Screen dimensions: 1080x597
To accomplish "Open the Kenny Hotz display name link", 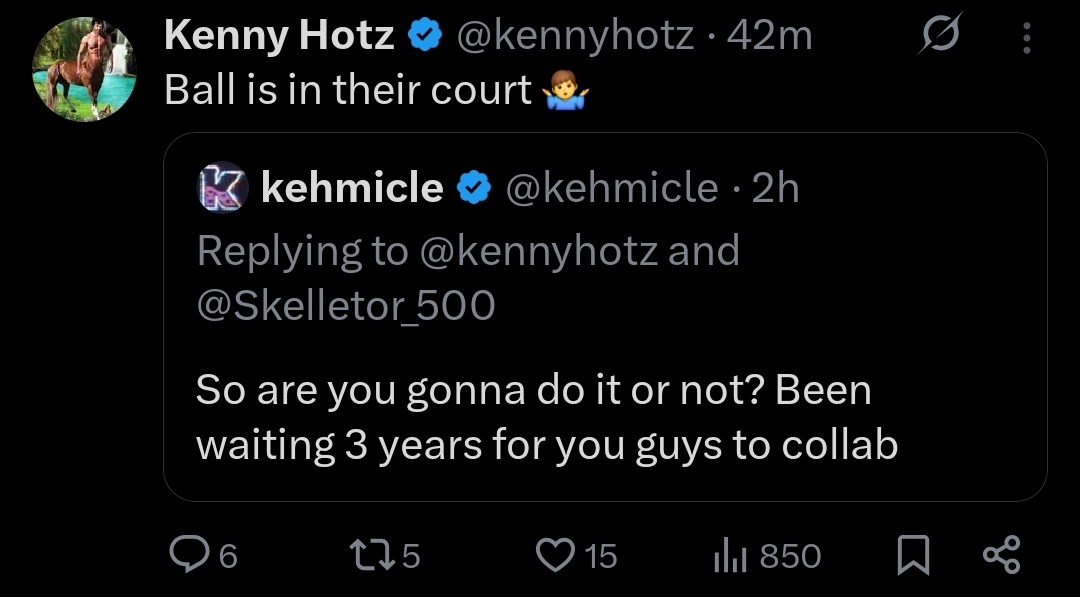I will pyautogui.click(x=279, y=37).
